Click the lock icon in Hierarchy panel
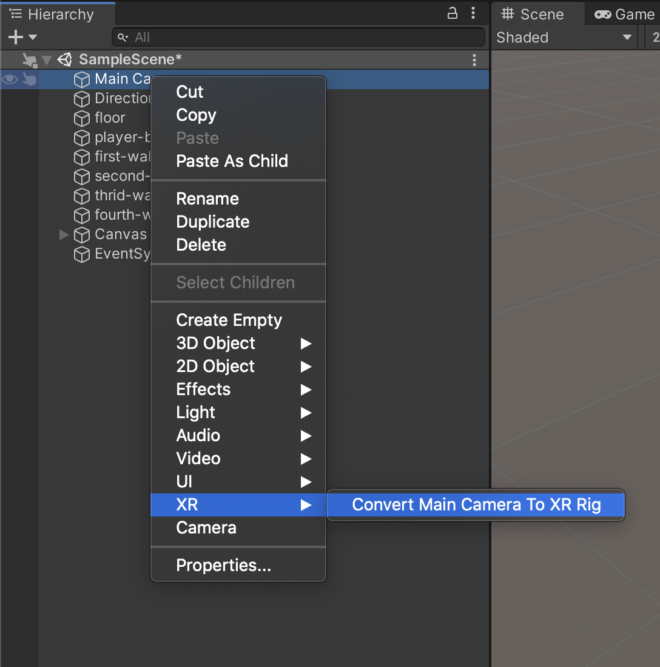The image size is (660, 667). tap(452, 14)
